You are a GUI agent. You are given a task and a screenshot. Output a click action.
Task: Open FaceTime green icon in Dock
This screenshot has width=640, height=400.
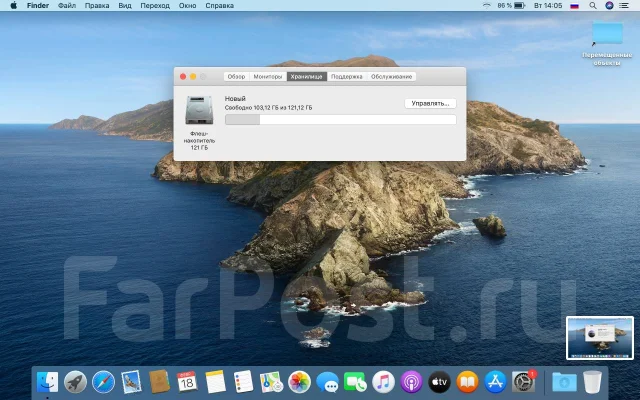(x=355, y=382)
